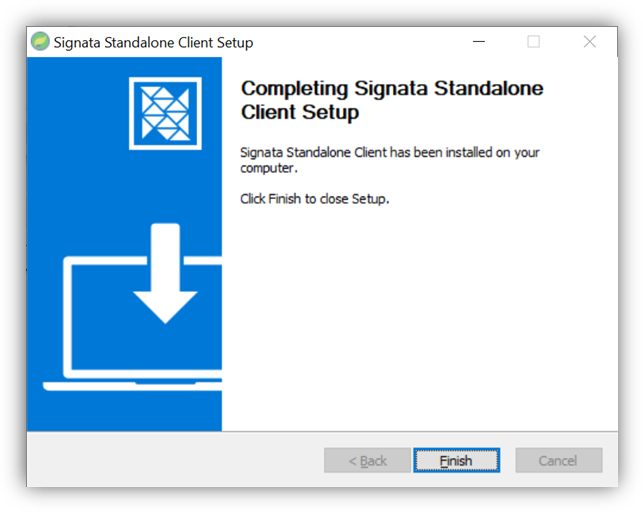Click empty white space below the instructions
Screen dimensions: 643x512
point(420,320)
